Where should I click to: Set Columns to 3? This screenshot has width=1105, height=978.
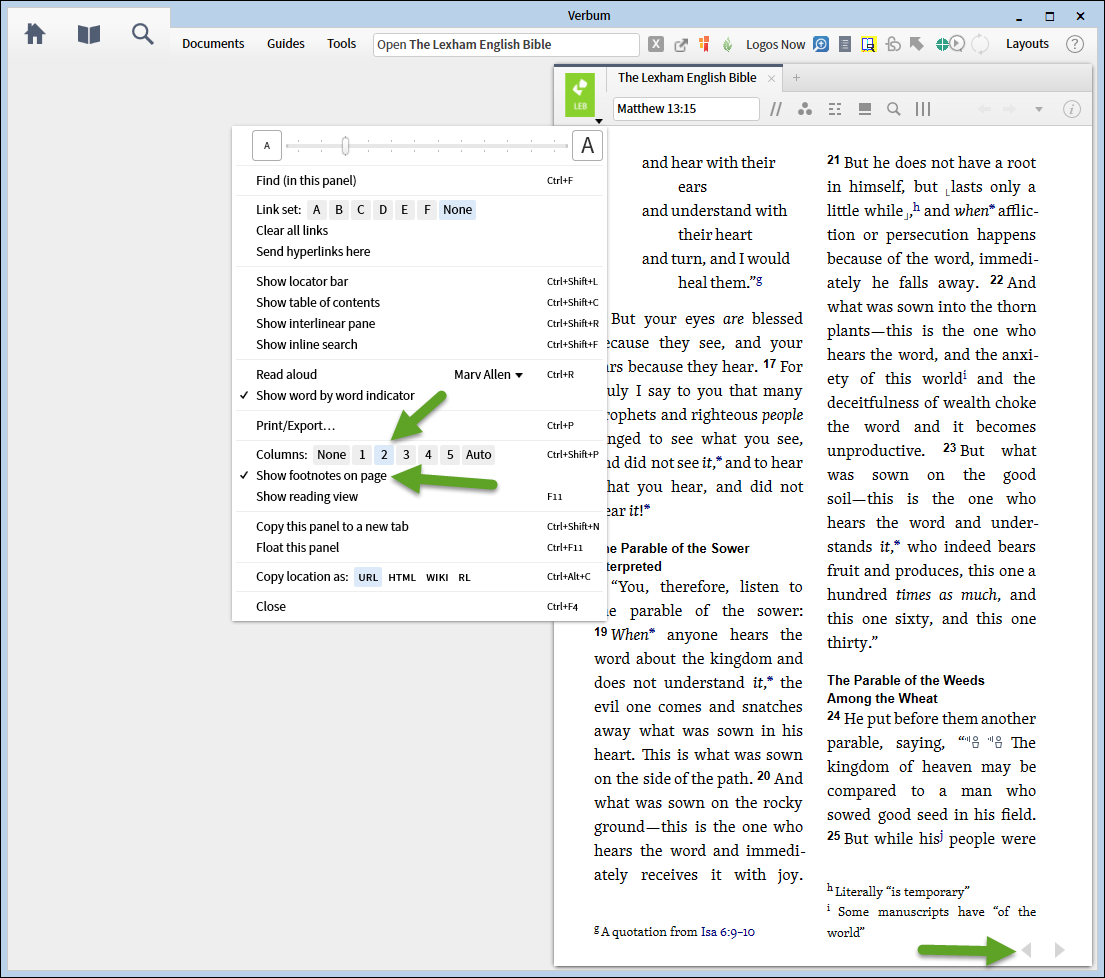tap(406, 455)
